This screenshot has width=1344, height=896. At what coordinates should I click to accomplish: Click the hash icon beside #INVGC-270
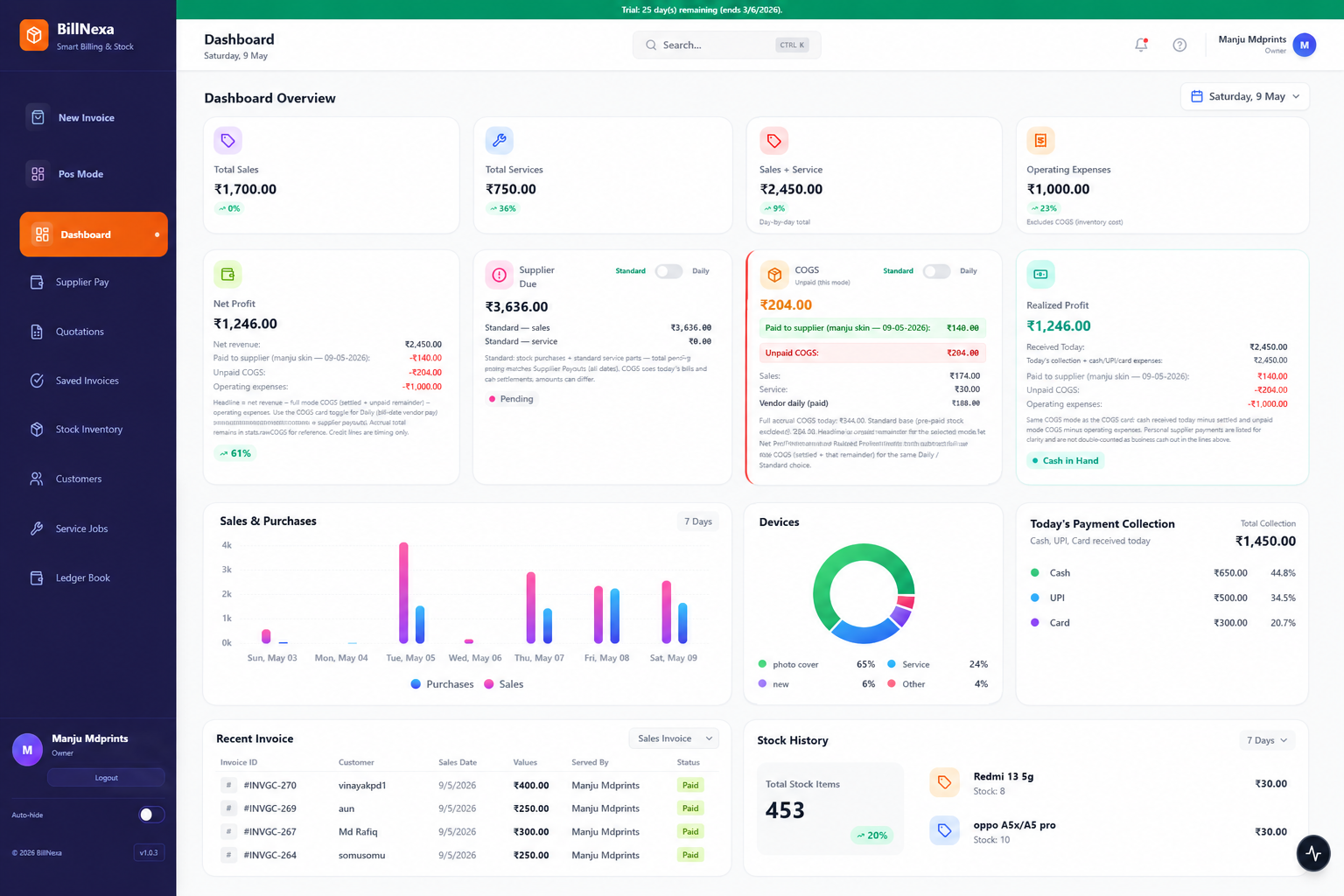(x=228, y=785)
